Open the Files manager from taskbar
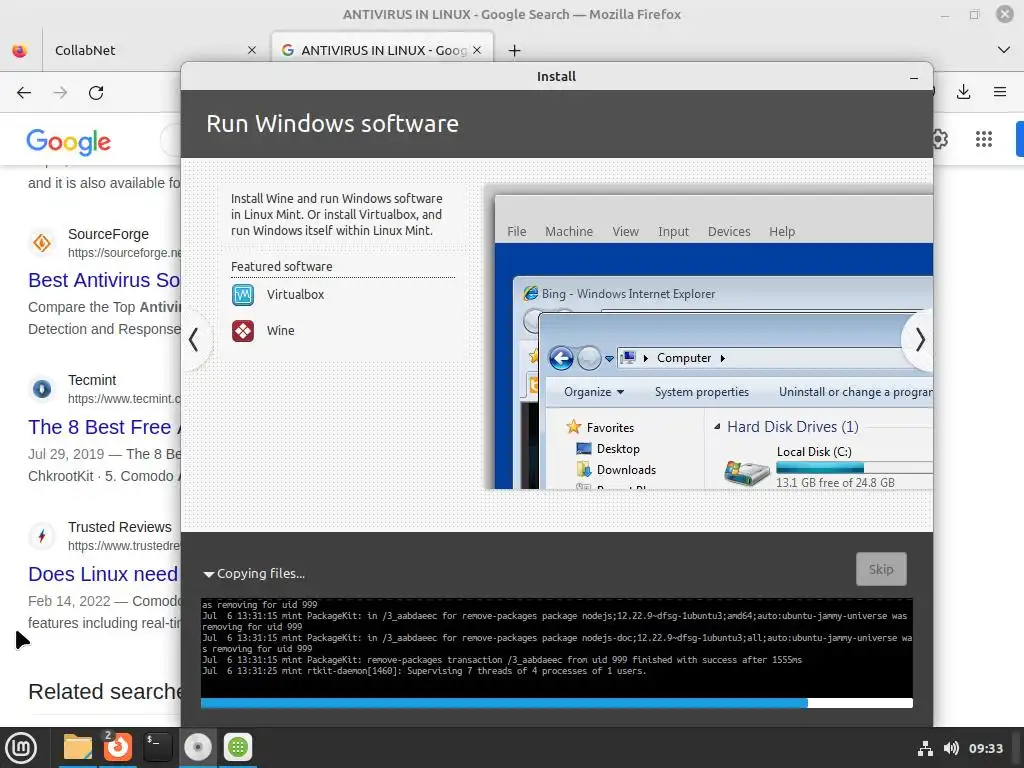Image resolution: width=1024 pixels, height=768 pixels. (x=78, y=748)
